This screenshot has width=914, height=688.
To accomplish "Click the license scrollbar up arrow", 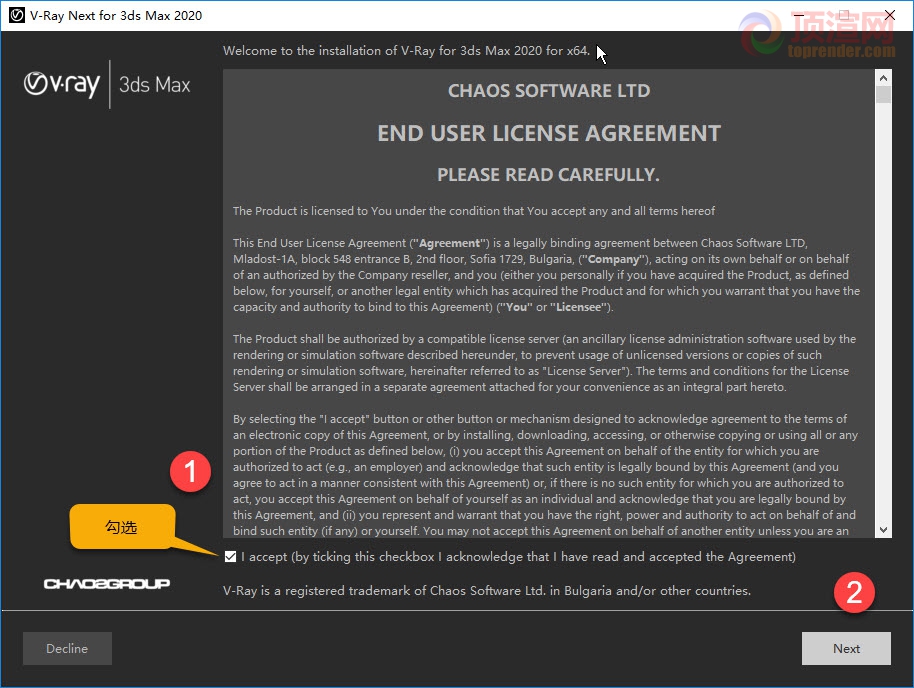I will [x=883, y=78].
